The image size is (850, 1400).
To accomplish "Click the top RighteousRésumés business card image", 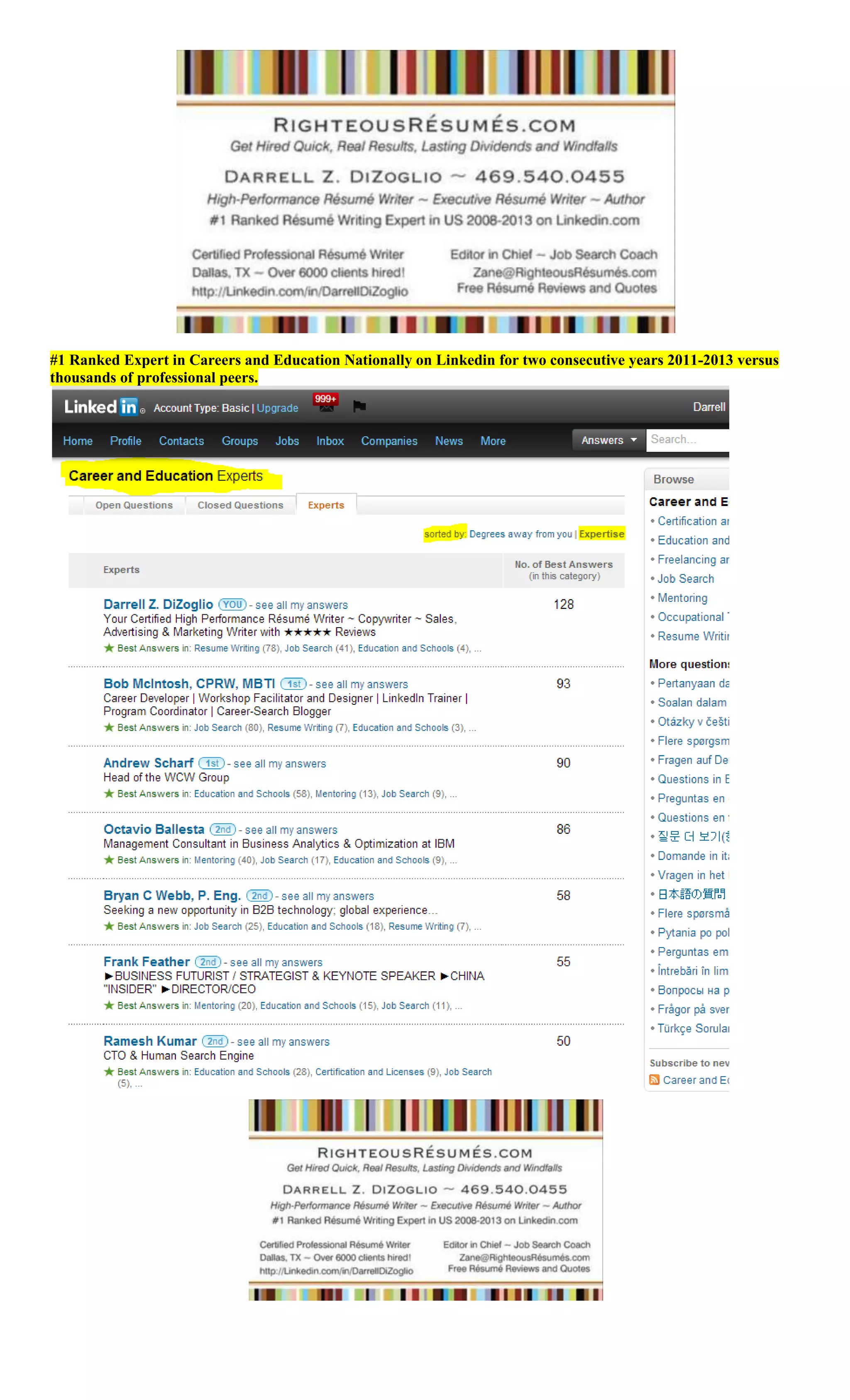I will pos(425,191).
